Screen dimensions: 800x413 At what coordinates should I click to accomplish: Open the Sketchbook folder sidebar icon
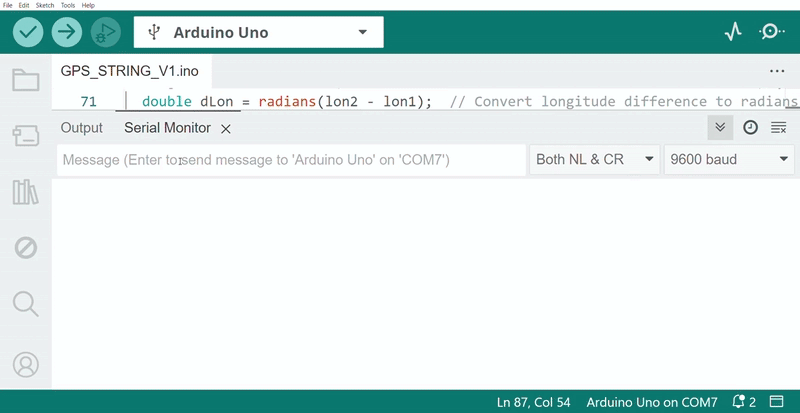pyautogui.click(x=26, y=80)
